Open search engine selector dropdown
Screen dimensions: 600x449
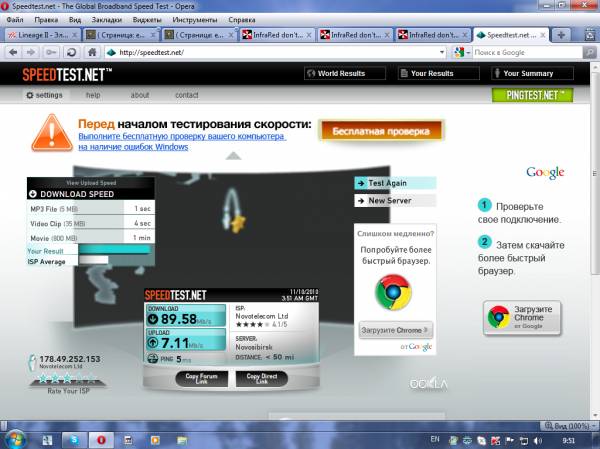(461, 52)
